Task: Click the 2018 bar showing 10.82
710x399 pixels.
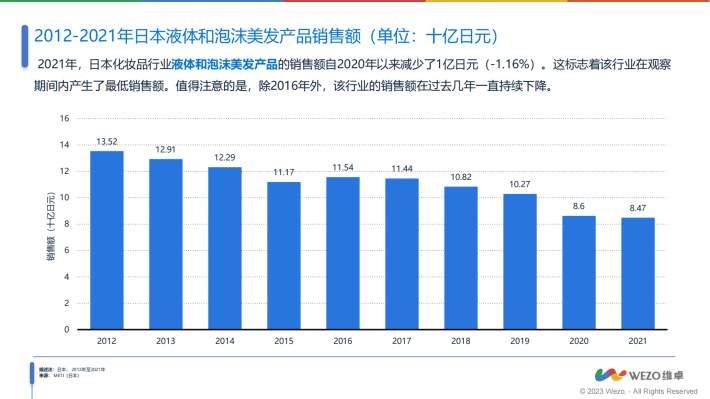Action: (461, 258)
